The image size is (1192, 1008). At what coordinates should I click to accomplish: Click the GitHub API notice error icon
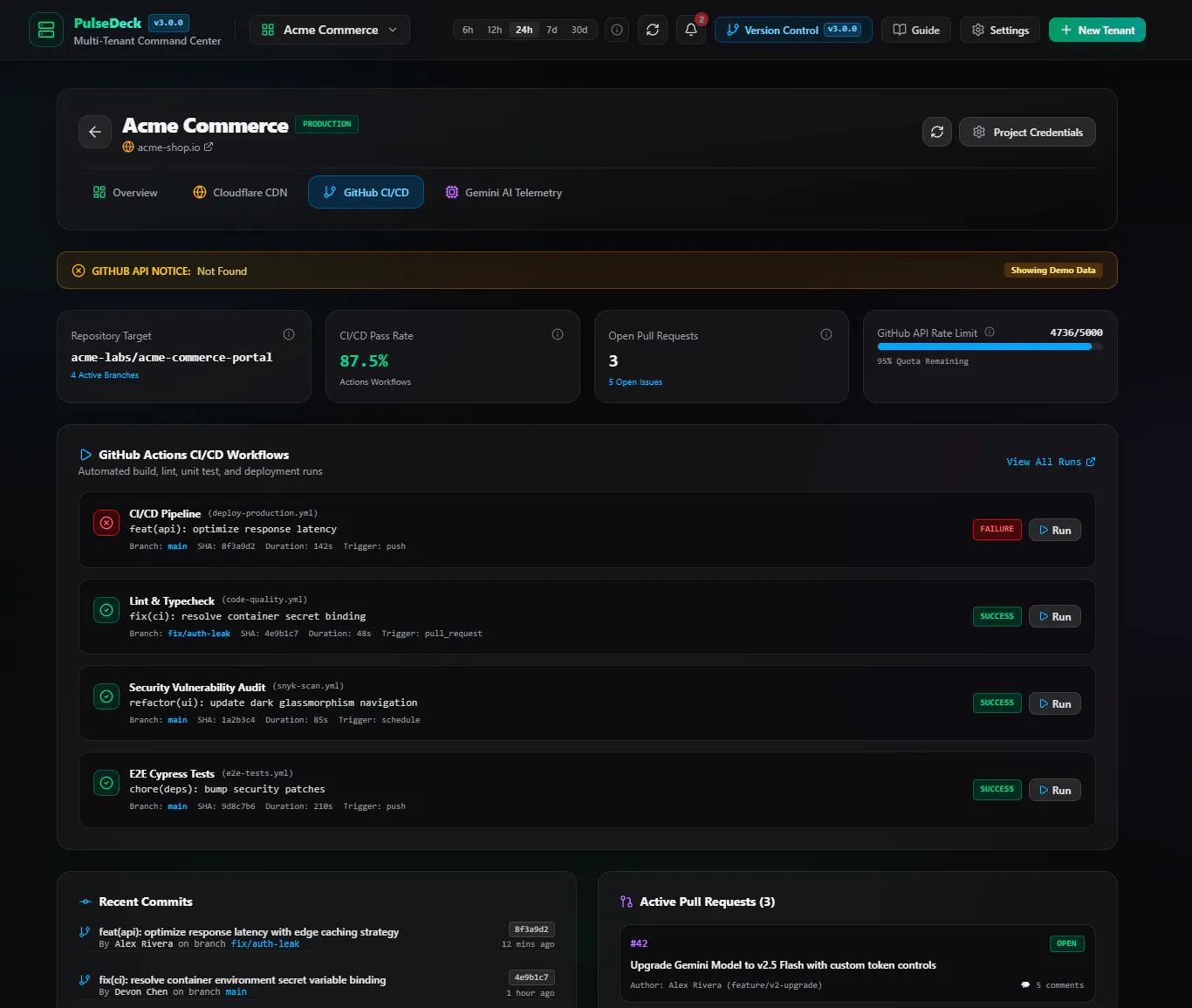79,271
